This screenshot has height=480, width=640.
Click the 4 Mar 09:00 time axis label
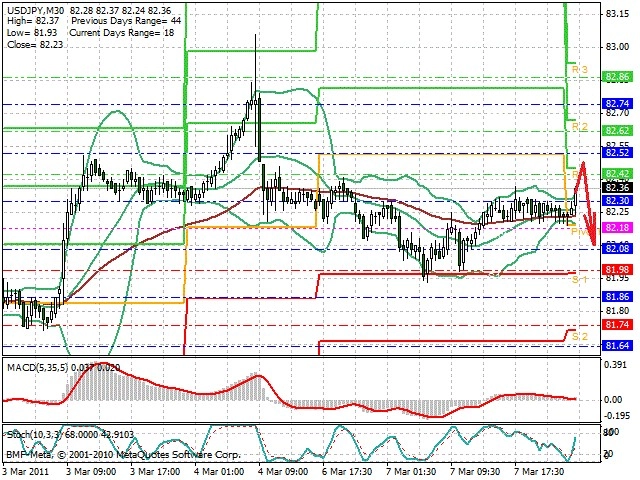[284, 472]
